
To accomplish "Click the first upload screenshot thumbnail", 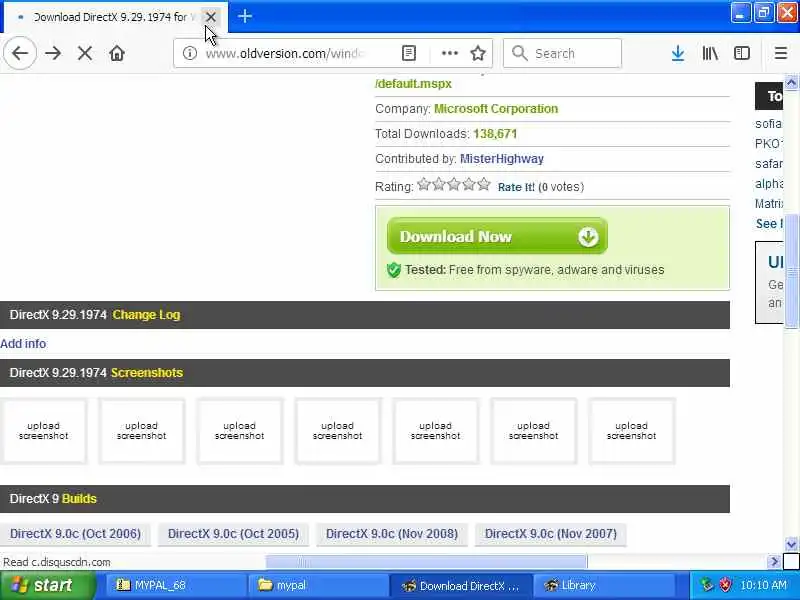I will 43,431.
